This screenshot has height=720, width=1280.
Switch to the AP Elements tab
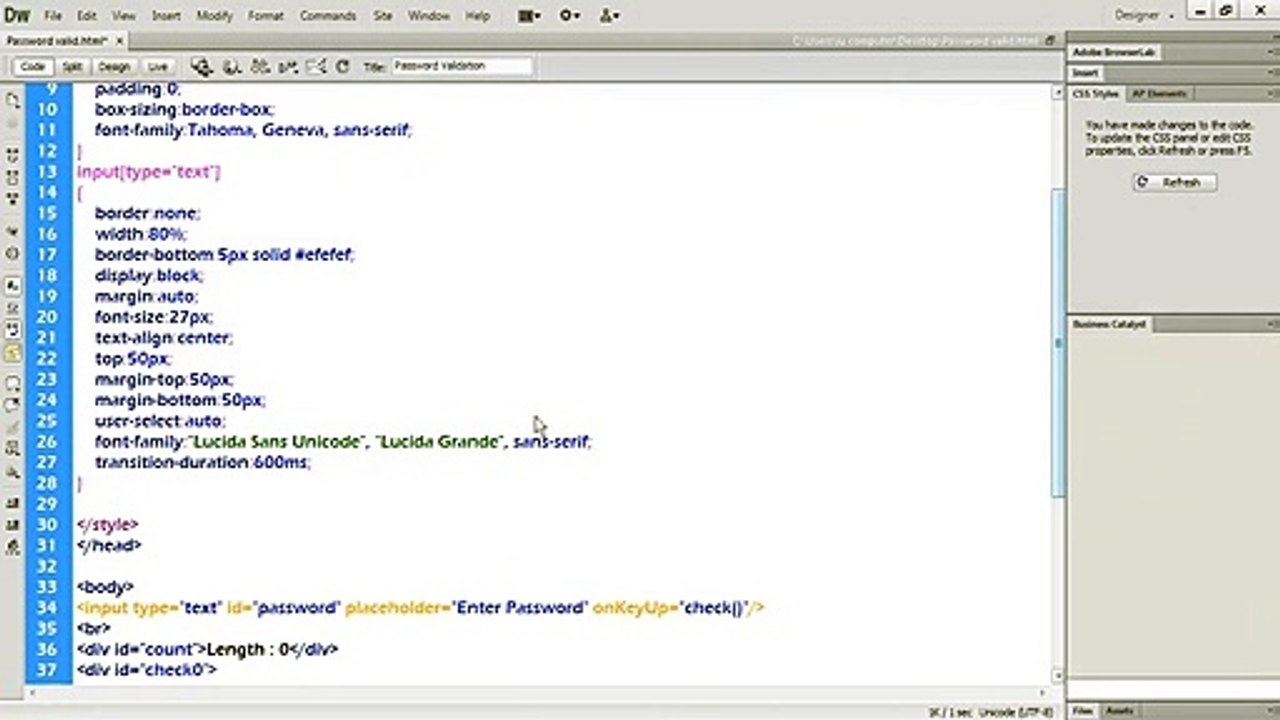(x=1159, y=94)
